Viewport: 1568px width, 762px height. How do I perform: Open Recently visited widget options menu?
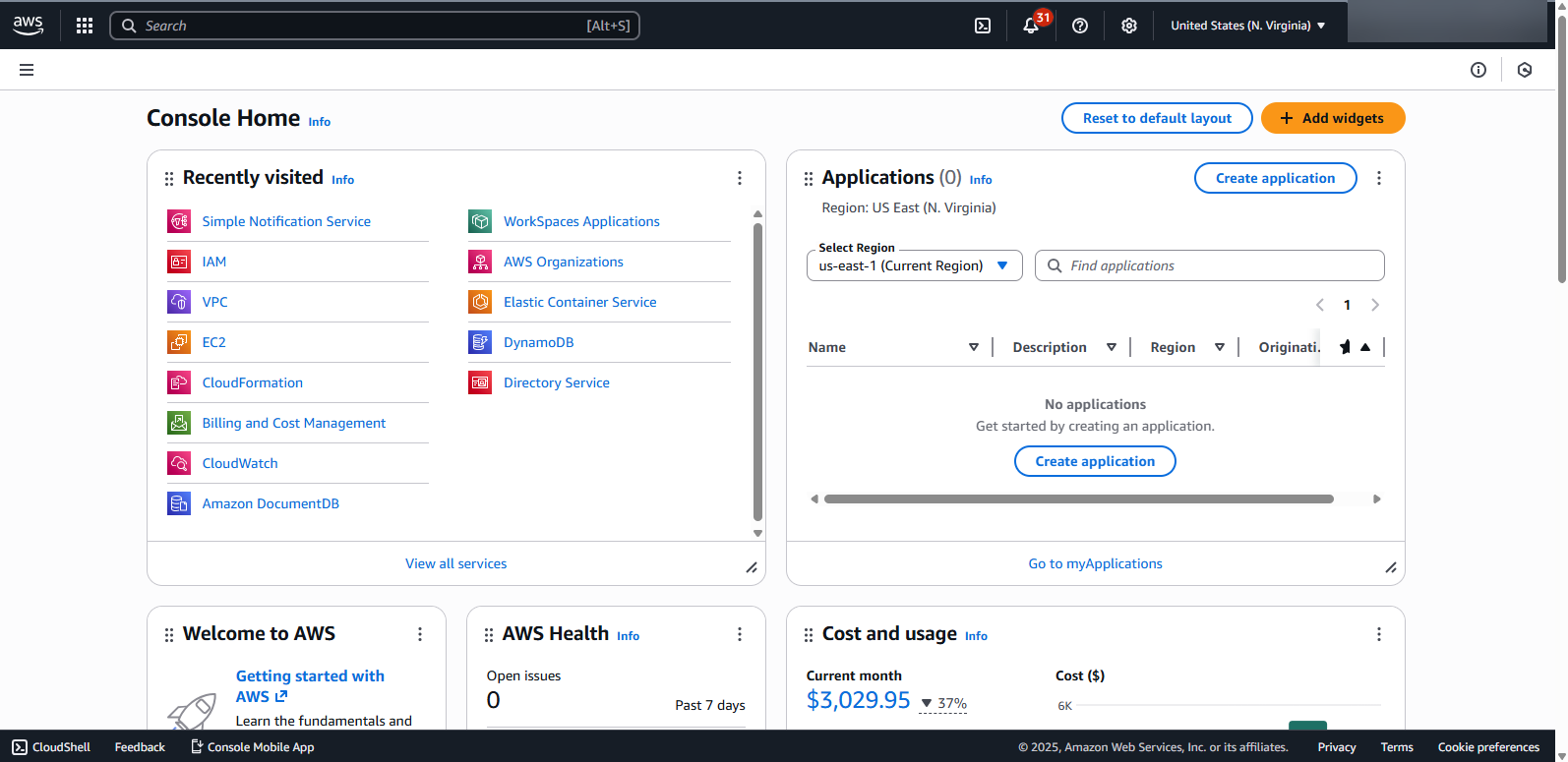(x=740, y=178)
